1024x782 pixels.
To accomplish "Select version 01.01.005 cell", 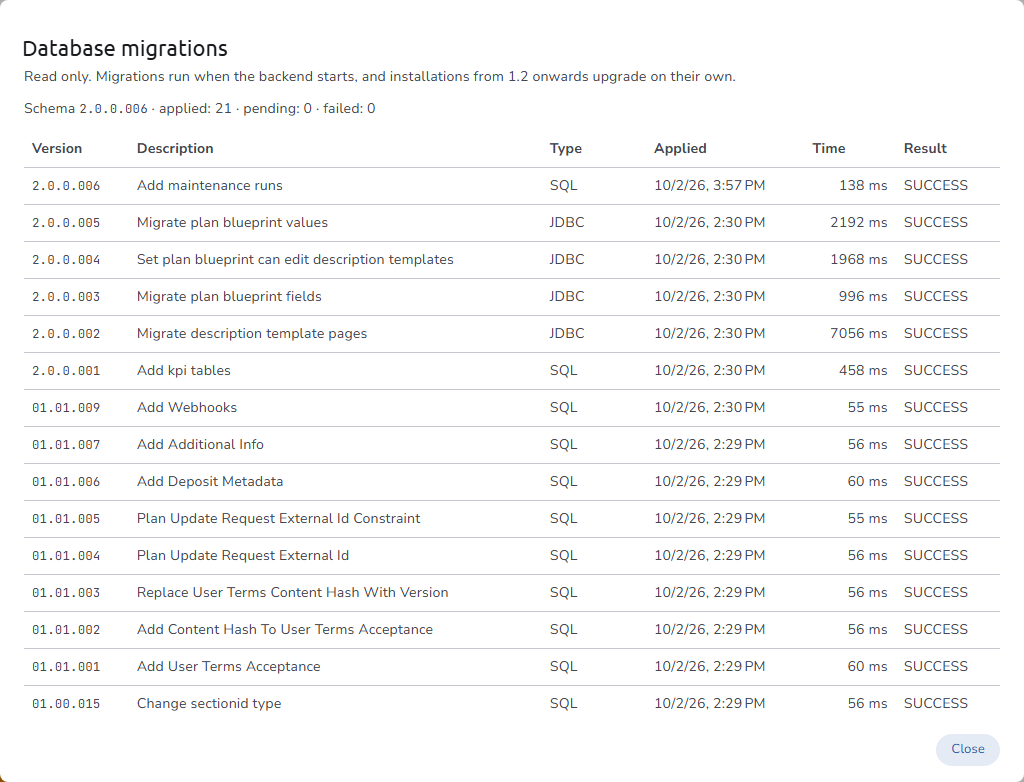I will click(x=66, y=519).
